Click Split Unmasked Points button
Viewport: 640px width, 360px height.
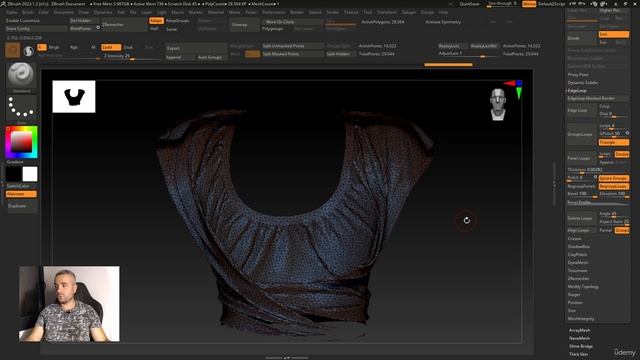click(292, 46)
